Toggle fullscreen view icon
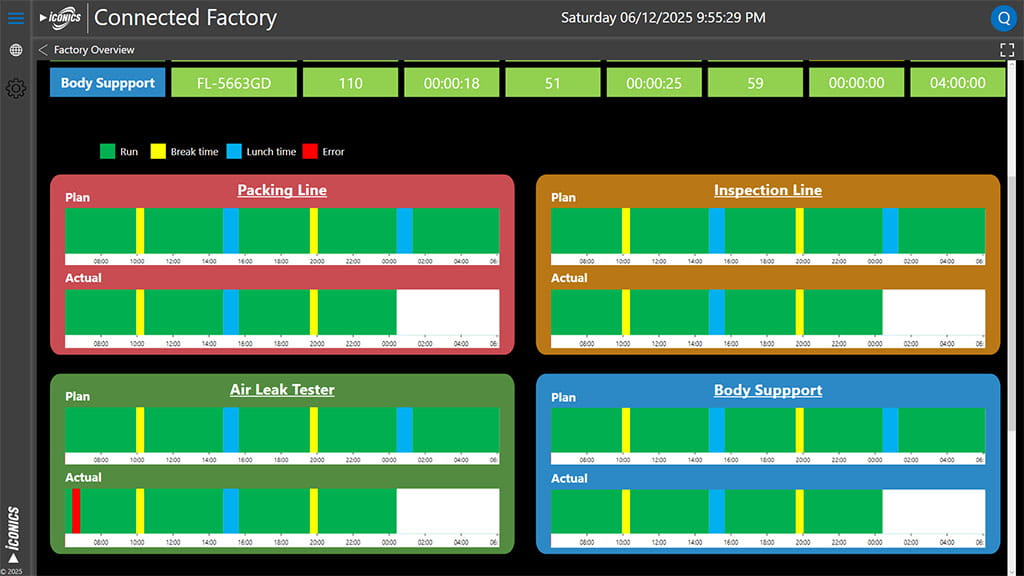The image size is (1024, 576). coord(1007,50)
